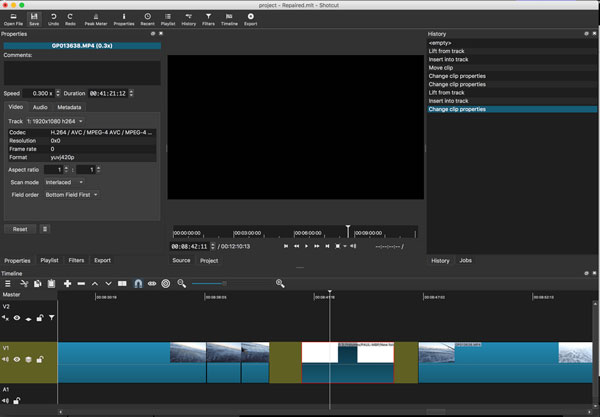
Task: Adjust the player timecode stepper
Action: pos(213,246)
